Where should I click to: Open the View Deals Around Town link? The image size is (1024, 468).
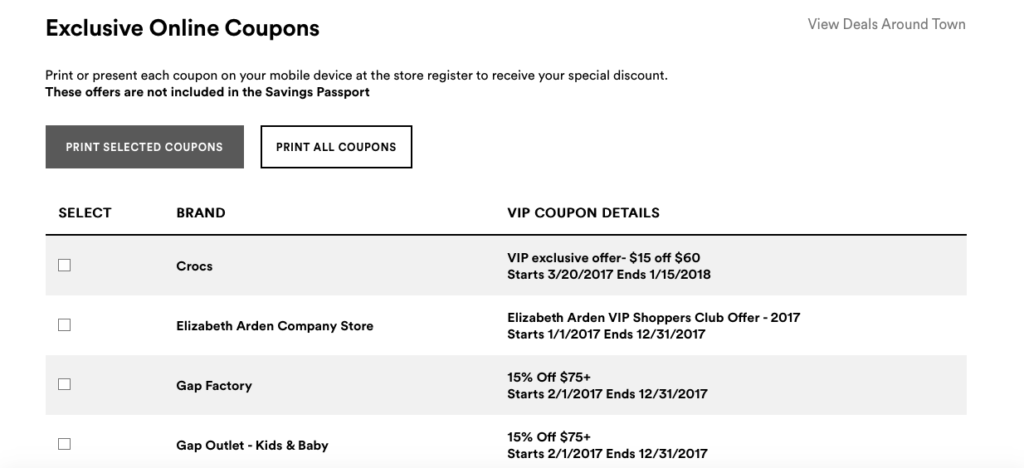click(886, 24)
